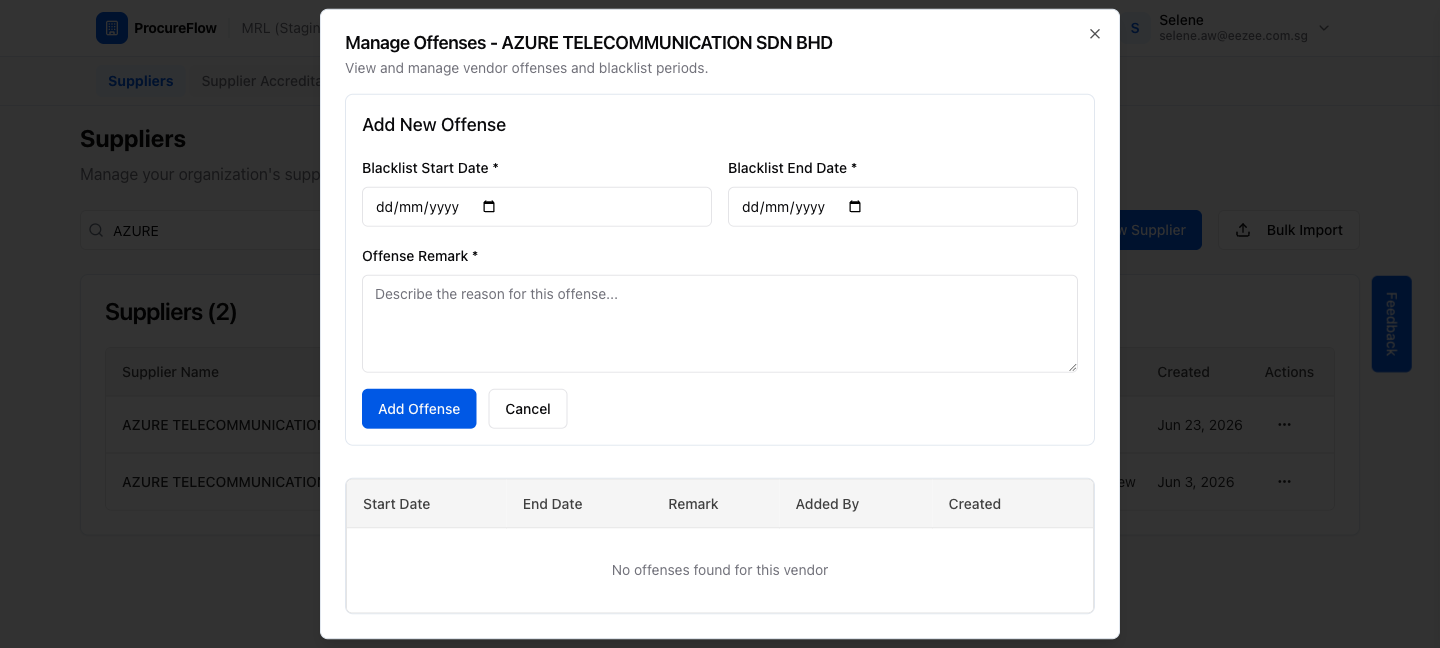The image size is (1440, 648).
Task: Open calendar picker for Blacklist End Date
Action: [855, 207]
